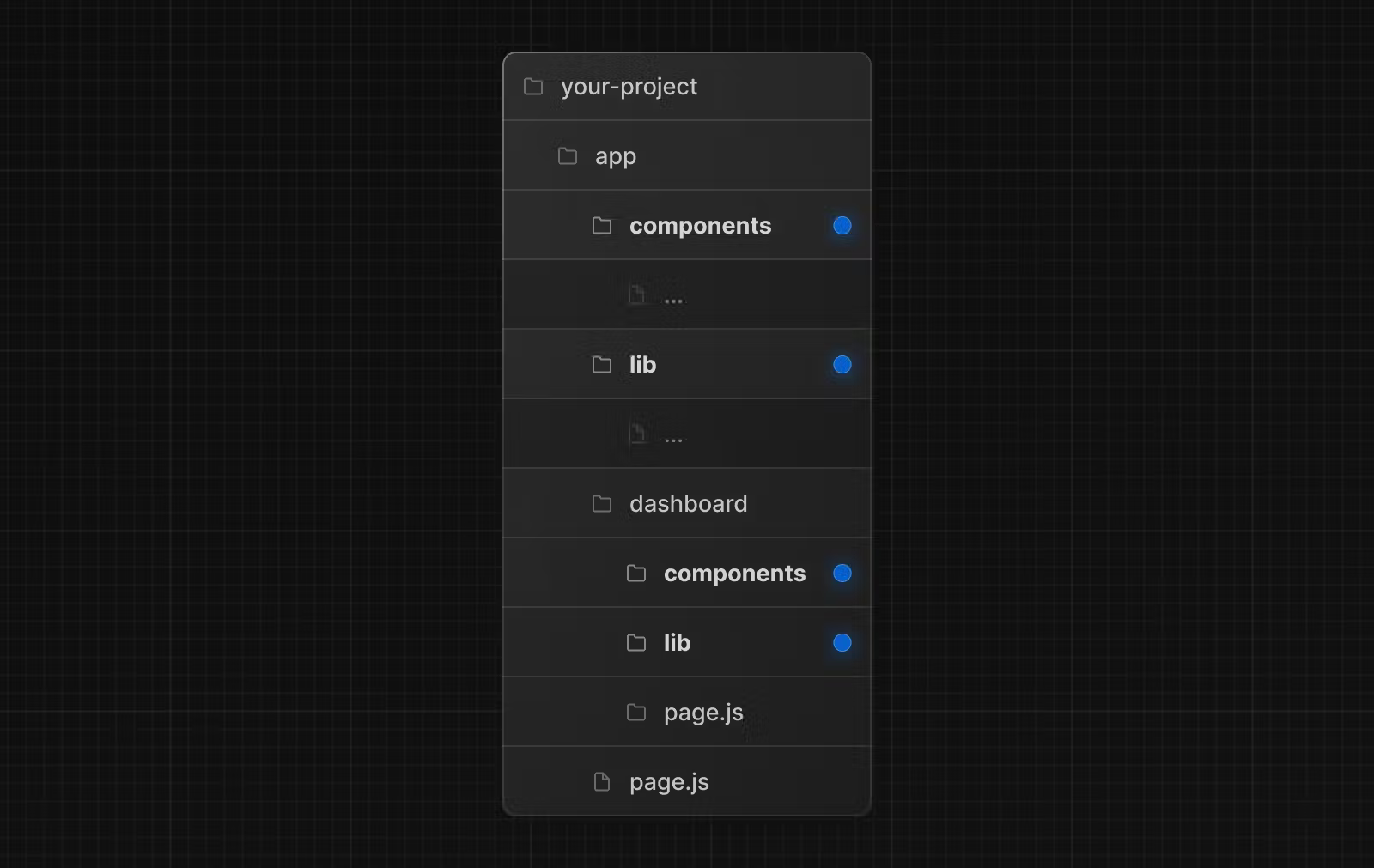Image resolution: width=1374 pixels, height=868 pixels.
Task: Click the folder icon next to app
Action: pos(568,156)
